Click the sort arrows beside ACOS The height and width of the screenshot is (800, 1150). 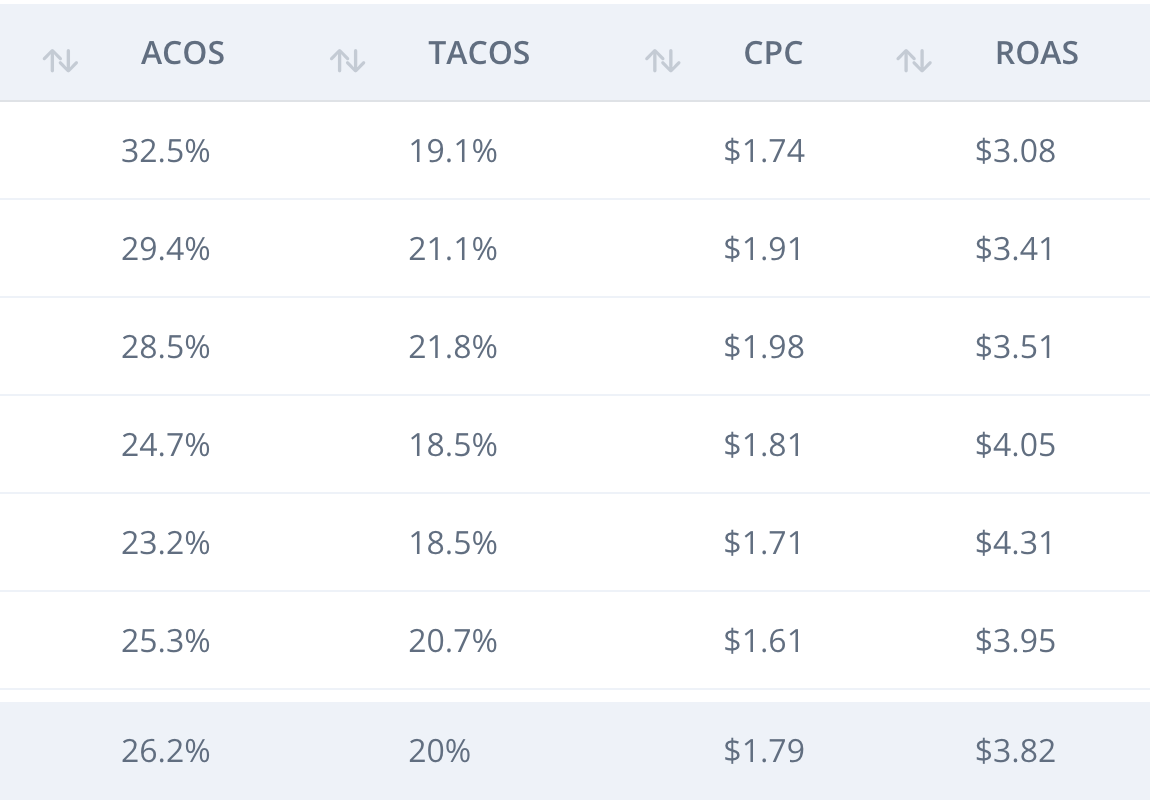(x=60, y=61)
